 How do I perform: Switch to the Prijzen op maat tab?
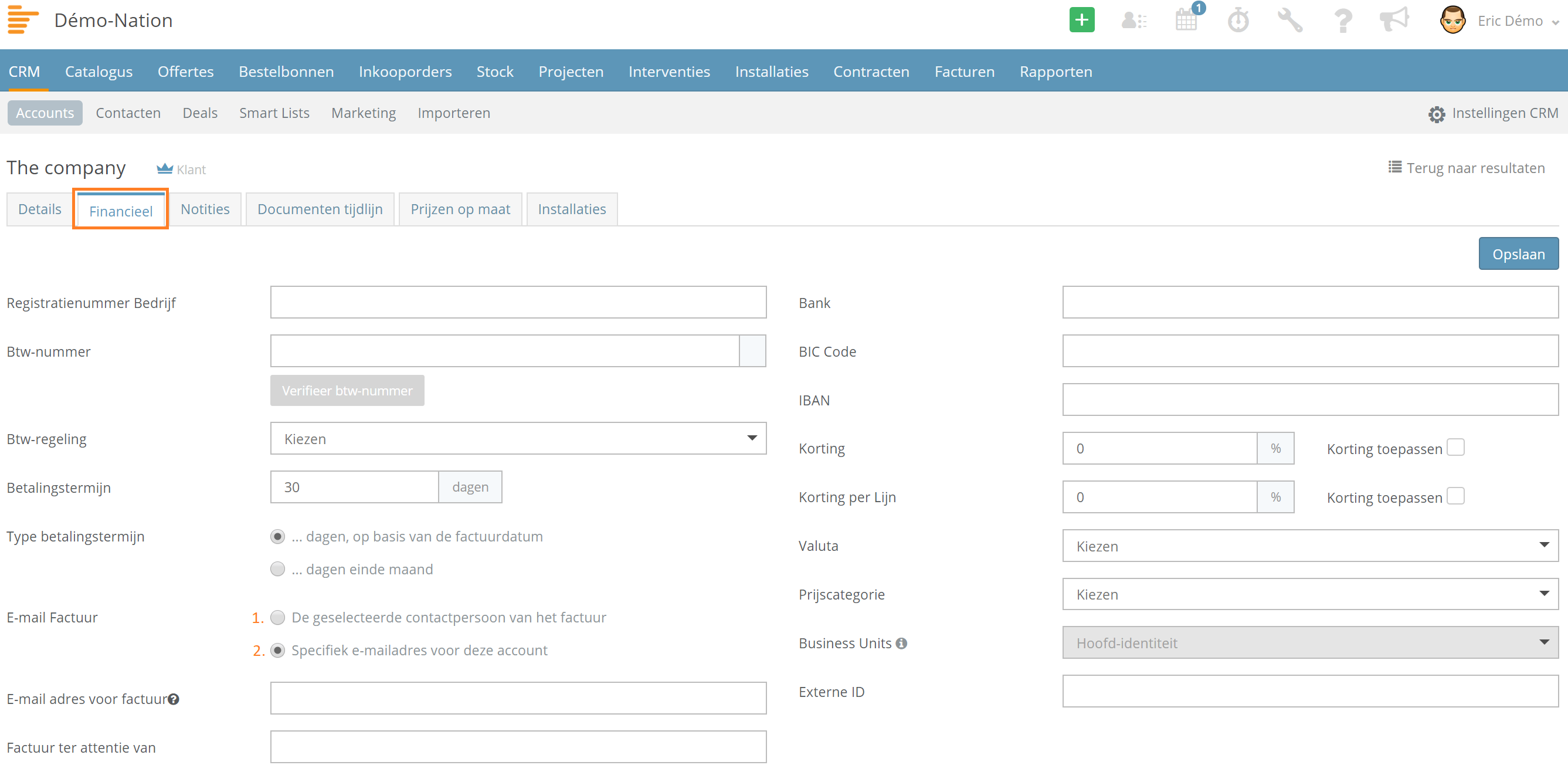pyautogui.click(x=460, y=209)
